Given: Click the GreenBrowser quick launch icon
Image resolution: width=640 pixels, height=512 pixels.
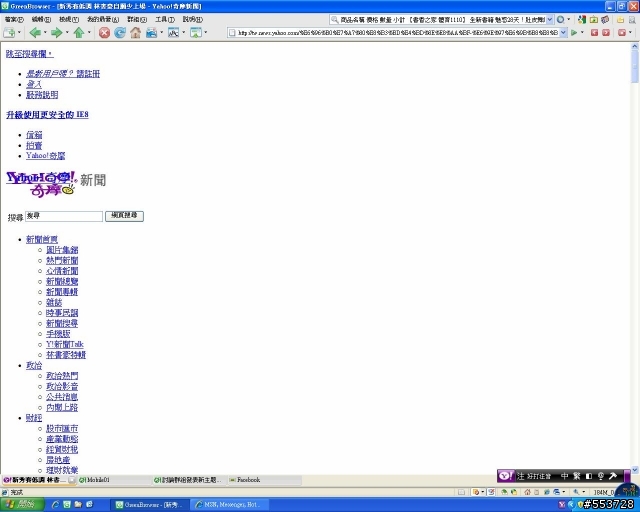Looking at the screenshot, I should click(67, 505).
